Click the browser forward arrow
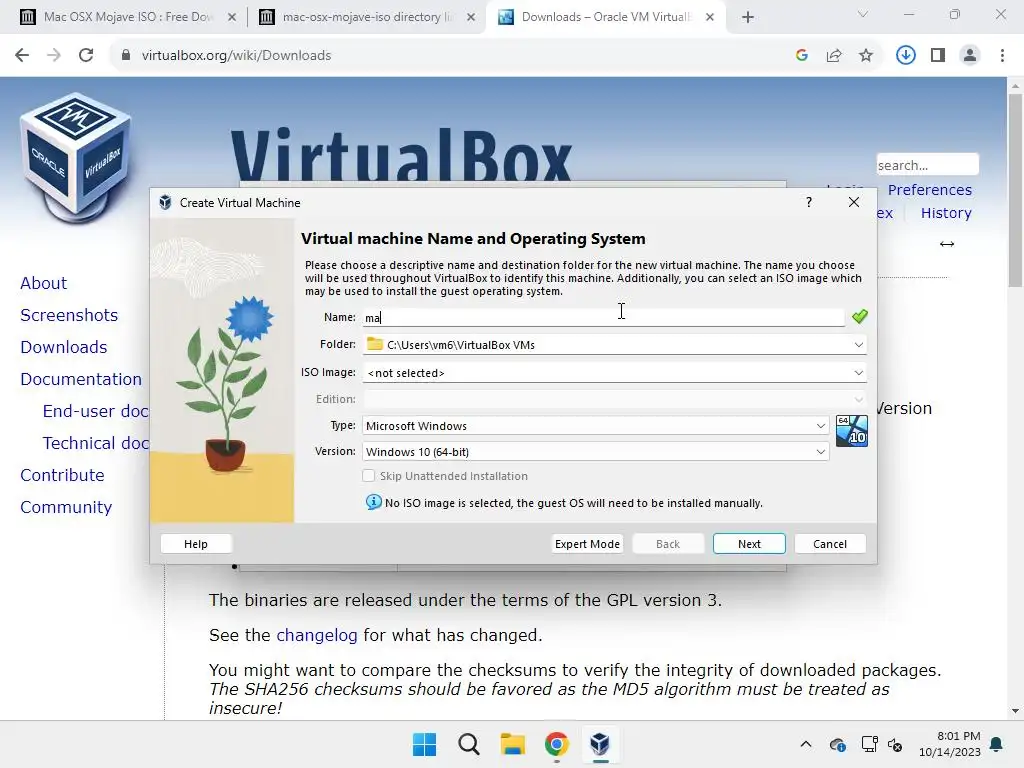The width and height of the screenshot is (1024, 768). [54, 56]
